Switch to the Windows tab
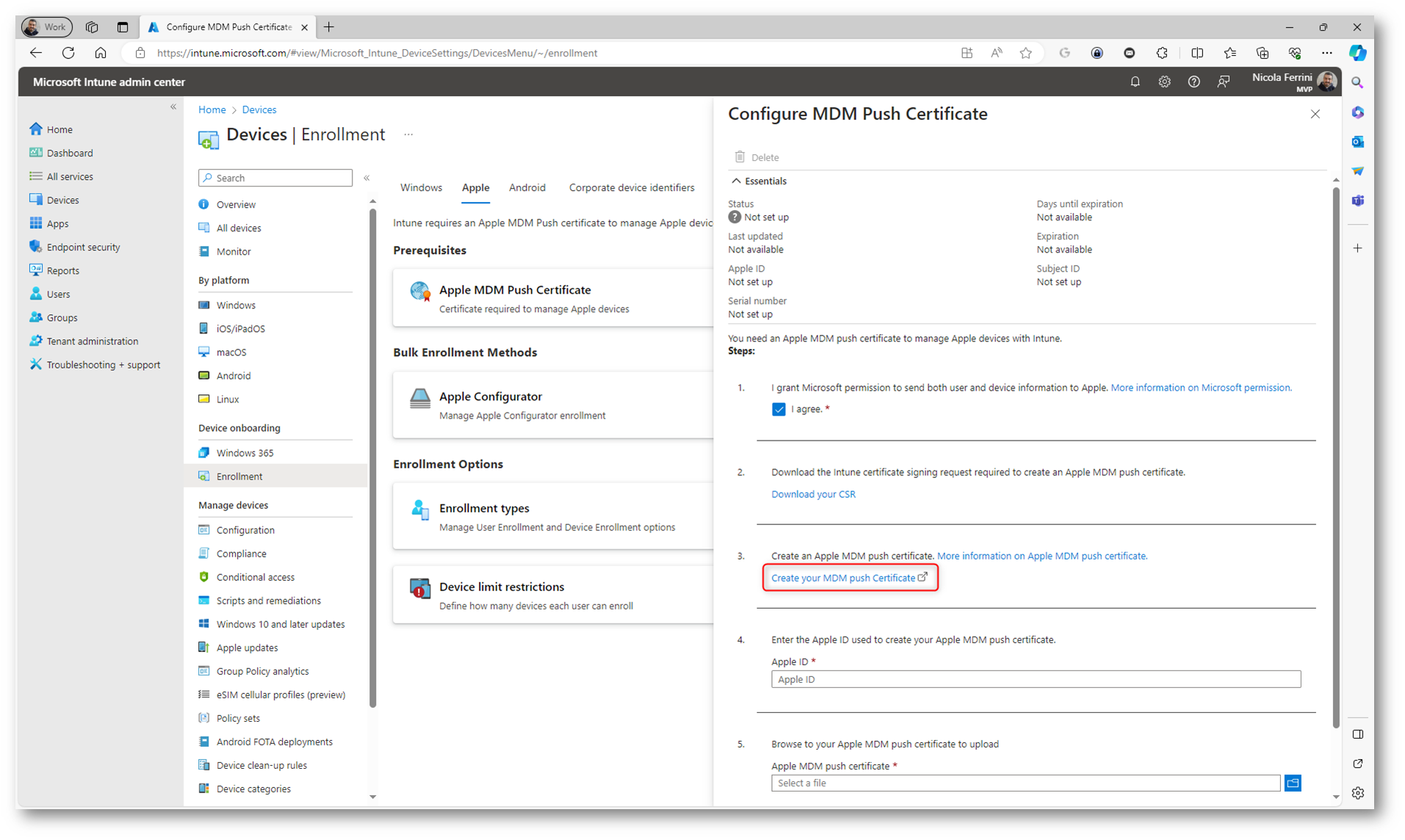 pos(421,187)
